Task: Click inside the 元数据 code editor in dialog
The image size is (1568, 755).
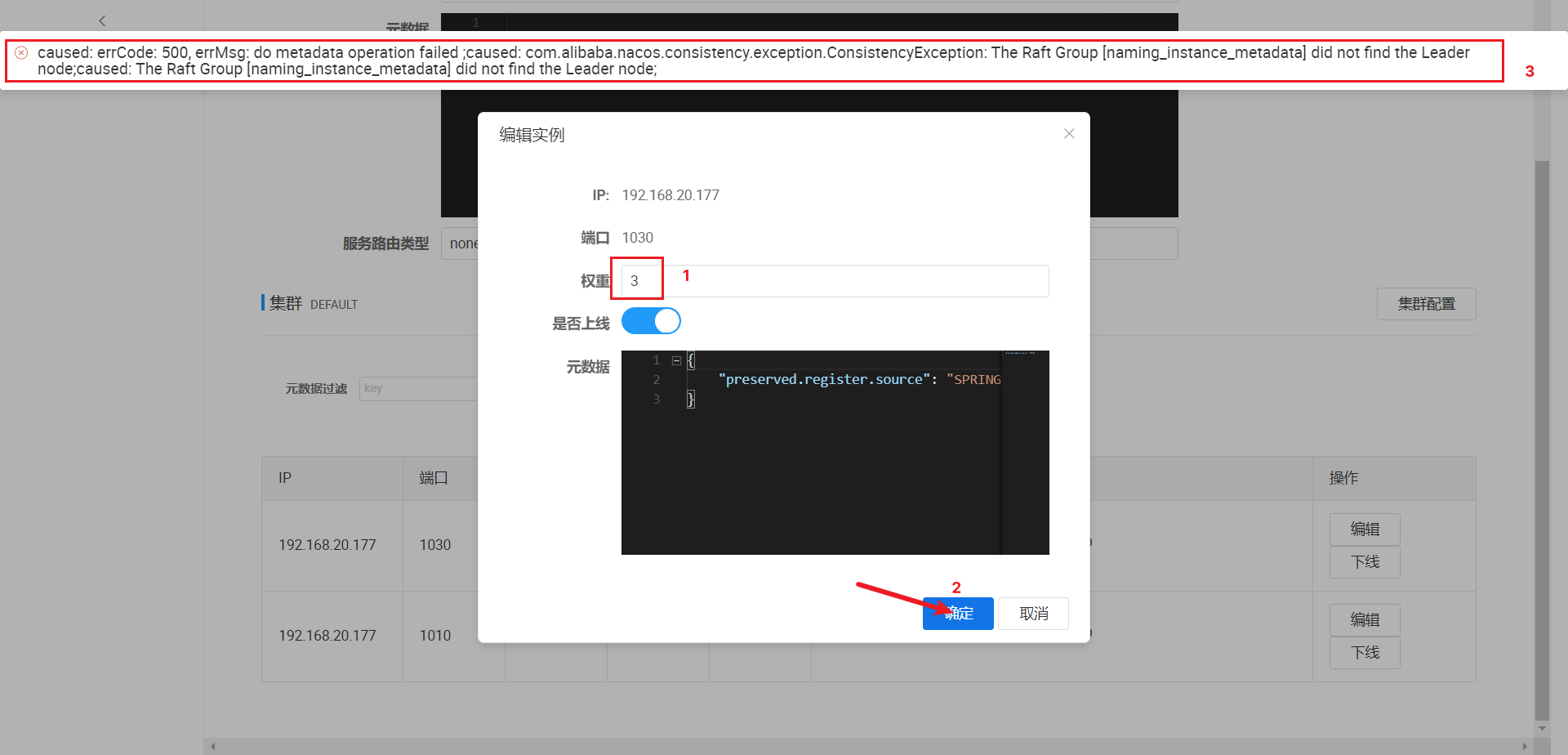Action: (x=835, y=453)
